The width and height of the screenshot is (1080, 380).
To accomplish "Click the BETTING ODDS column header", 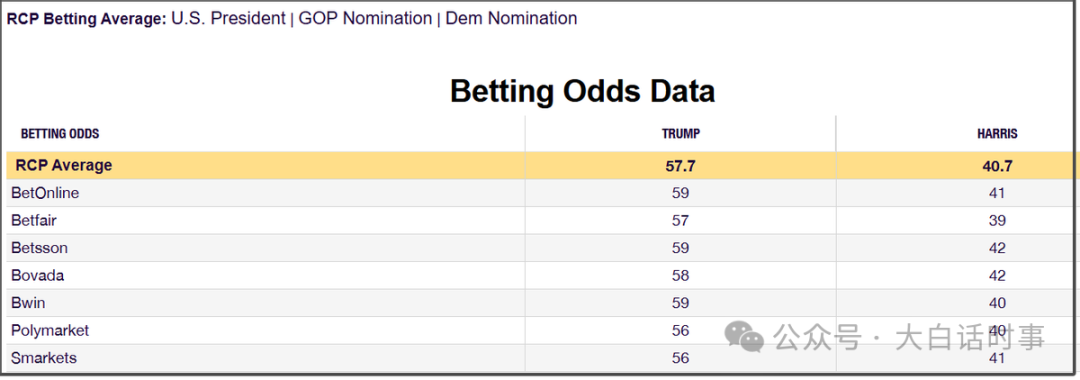I will (60, 134).
